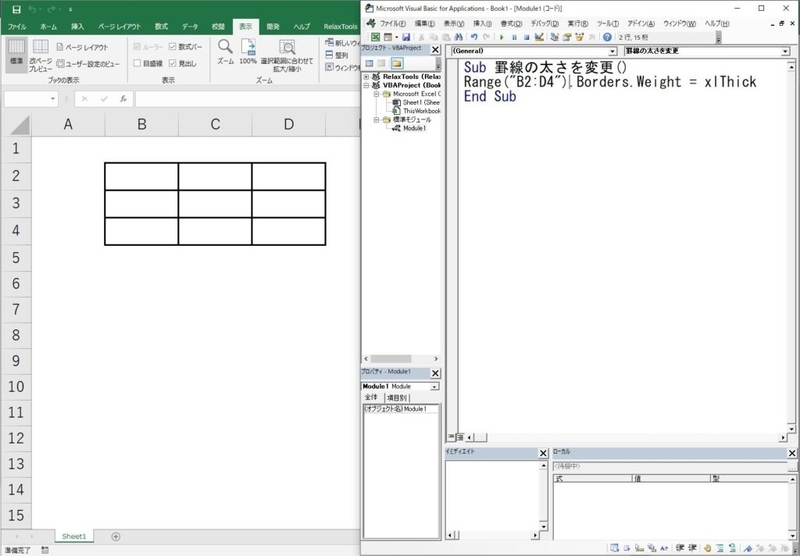
Task: Click the Undo icon in VBA toolbar
Action: point(474,37)
